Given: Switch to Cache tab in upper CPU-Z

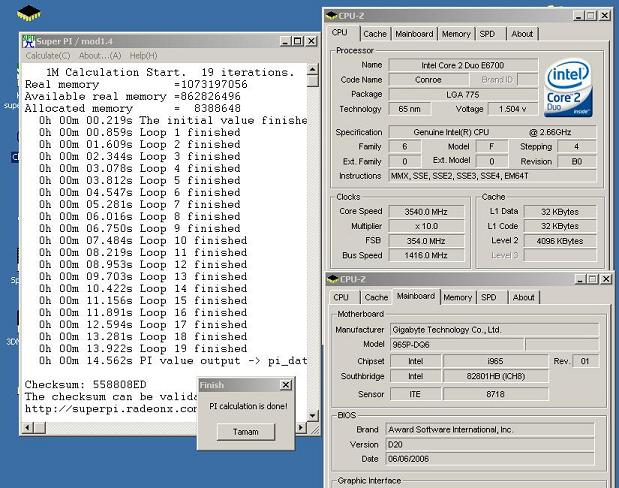Looking at the screenshot, I should (x=375, y=34).
